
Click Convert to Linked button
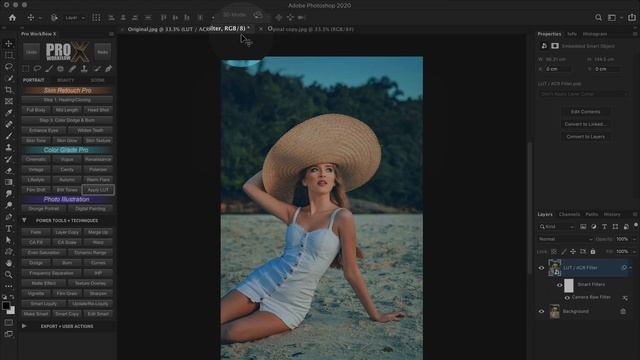[585, 124]
